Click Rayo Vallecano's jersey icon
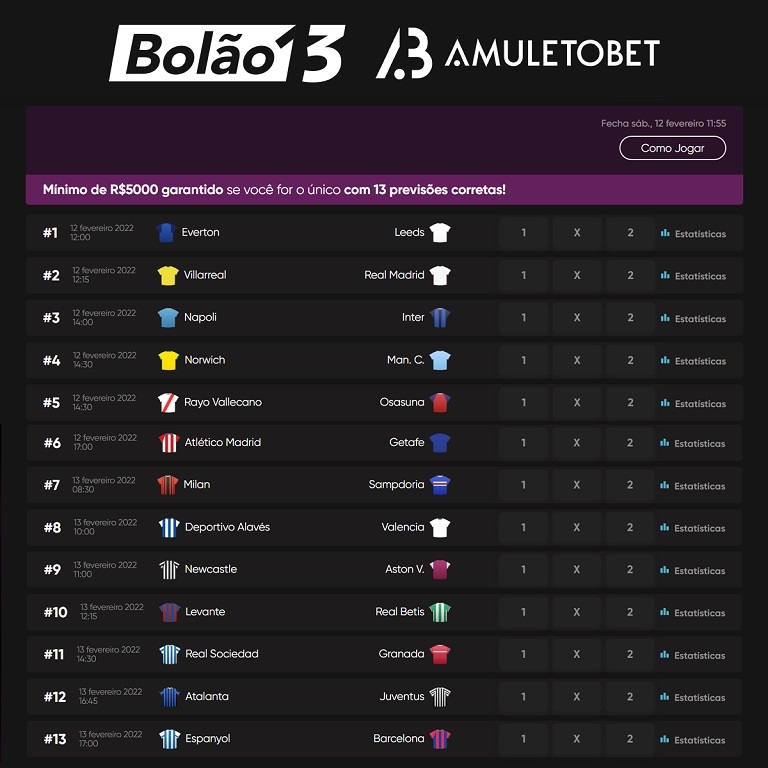Viewport: 768px width, 768px height. 167,402
